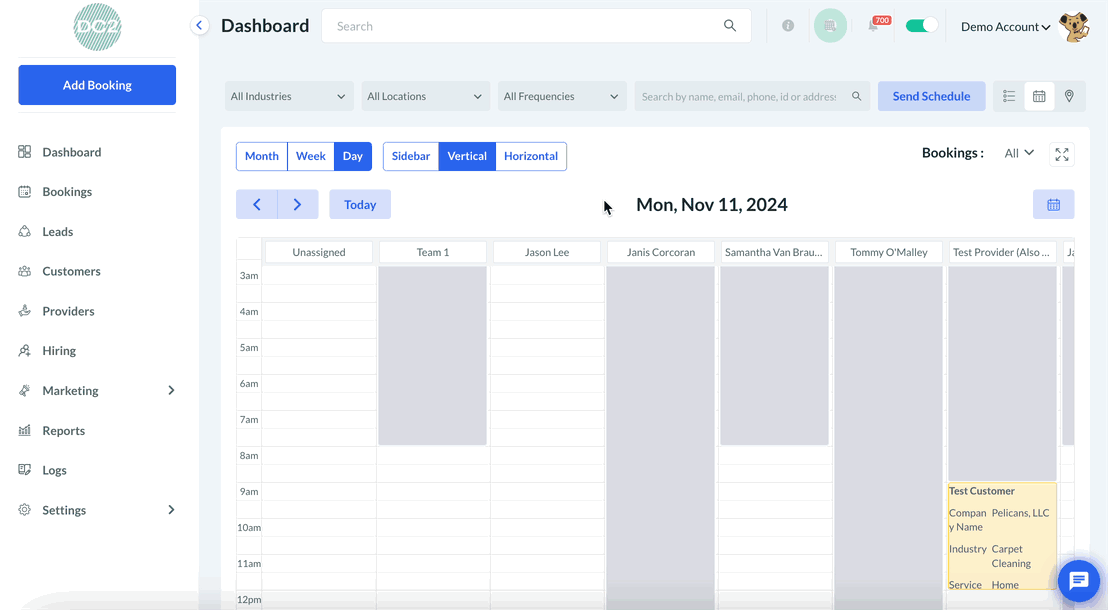
Task: Collapse the sidebar with the back chevron
Action: 199,25
